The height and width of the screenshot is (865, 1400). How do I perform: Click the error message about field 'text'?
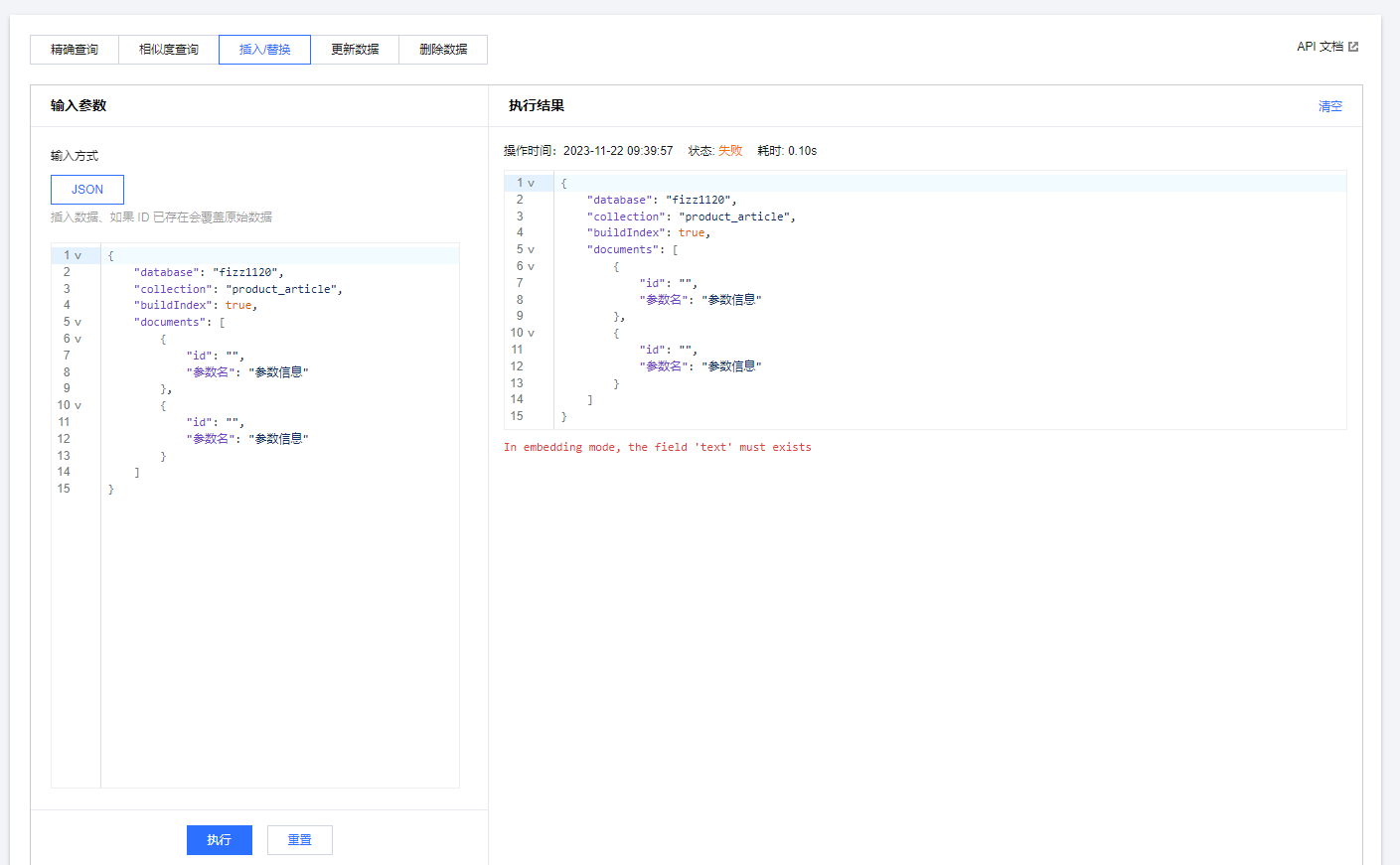click(x=658, y=448)
